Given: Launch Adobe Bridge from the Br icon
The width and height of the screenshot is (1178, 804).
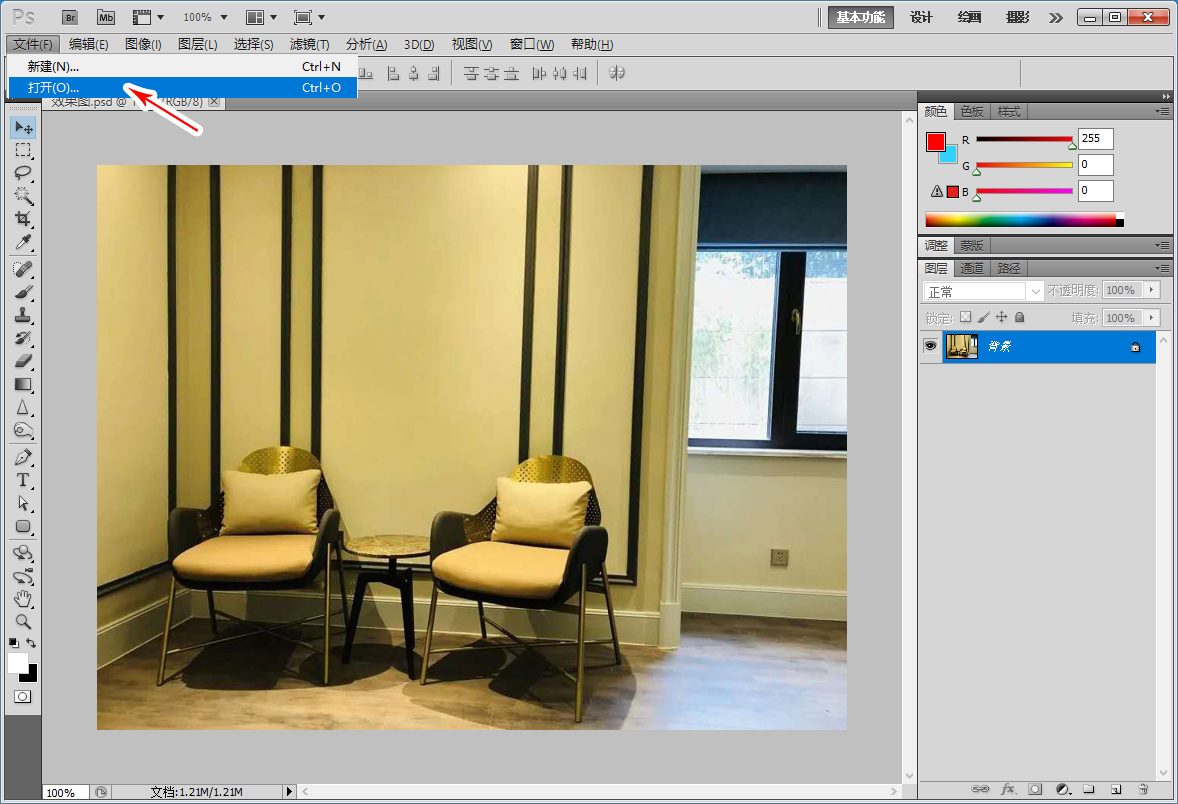Looking at the screenshot, I should [x=70, y=17].
